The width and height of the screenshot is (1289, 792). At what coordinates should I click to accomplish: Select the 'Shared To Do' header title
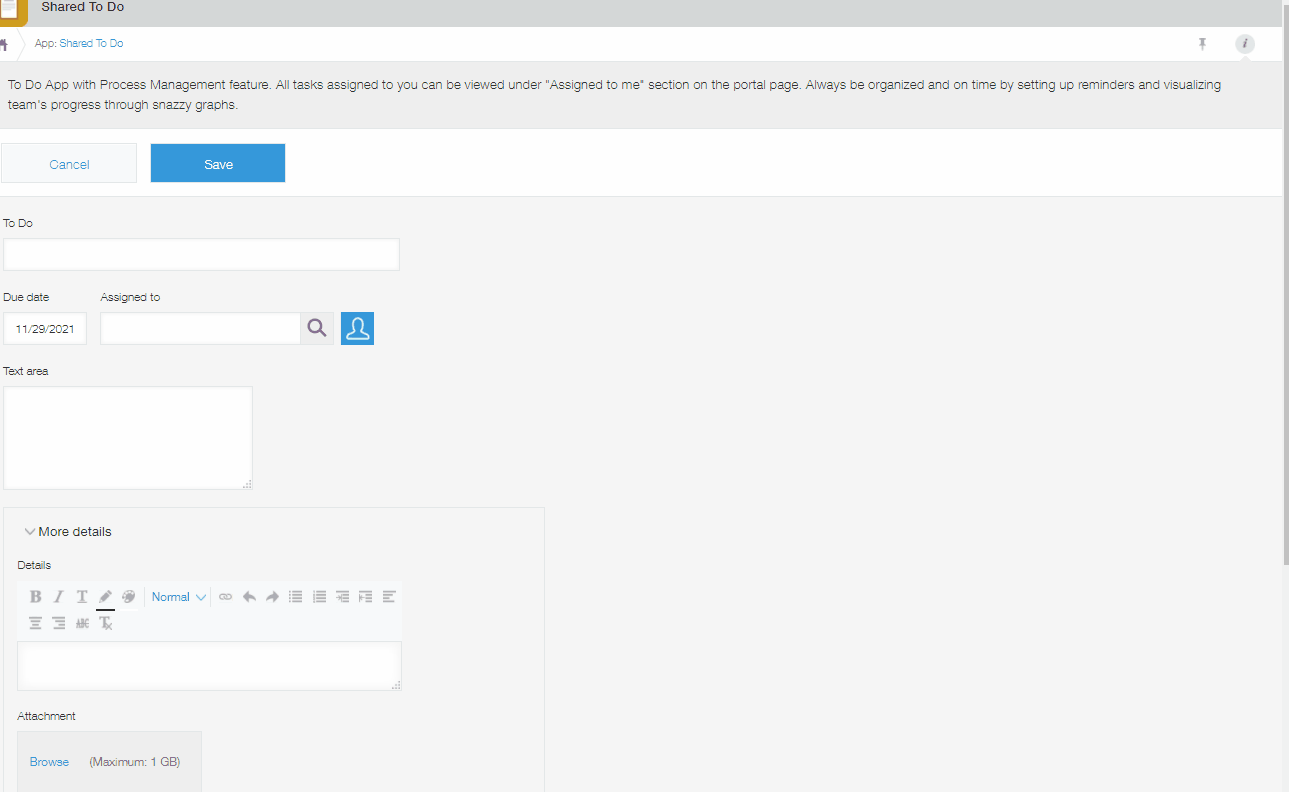[83, 7]
